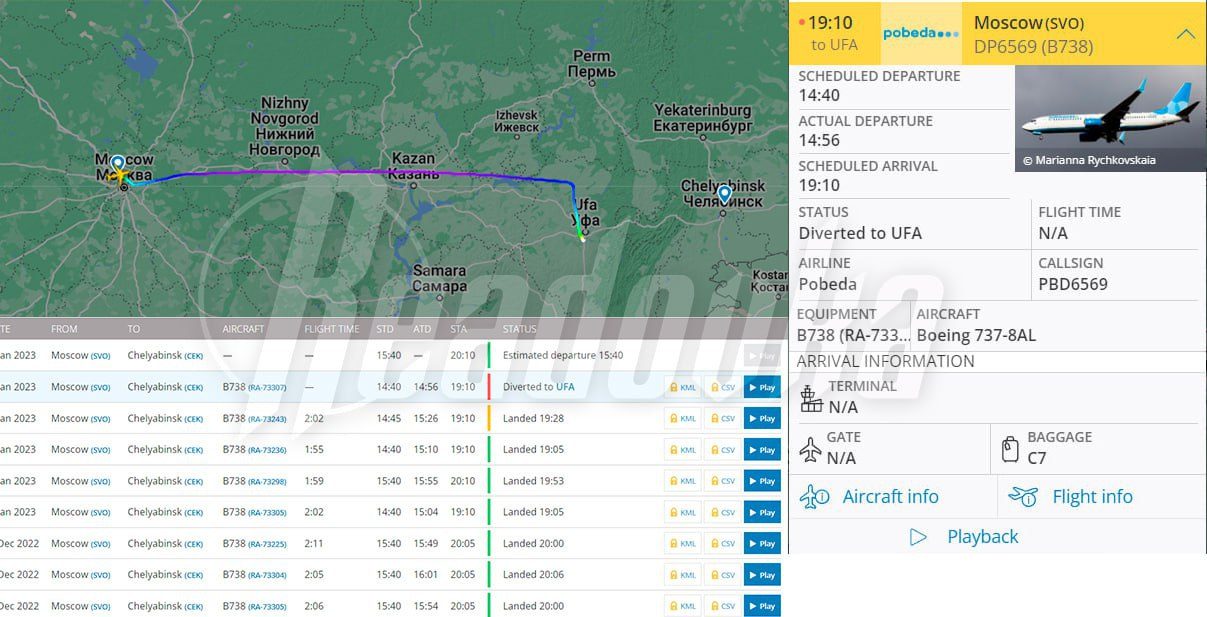Screen dimensions: 1207x617
Task: Click the 'Diverted to UFA' status in side panel
Action: click(860, 233)
